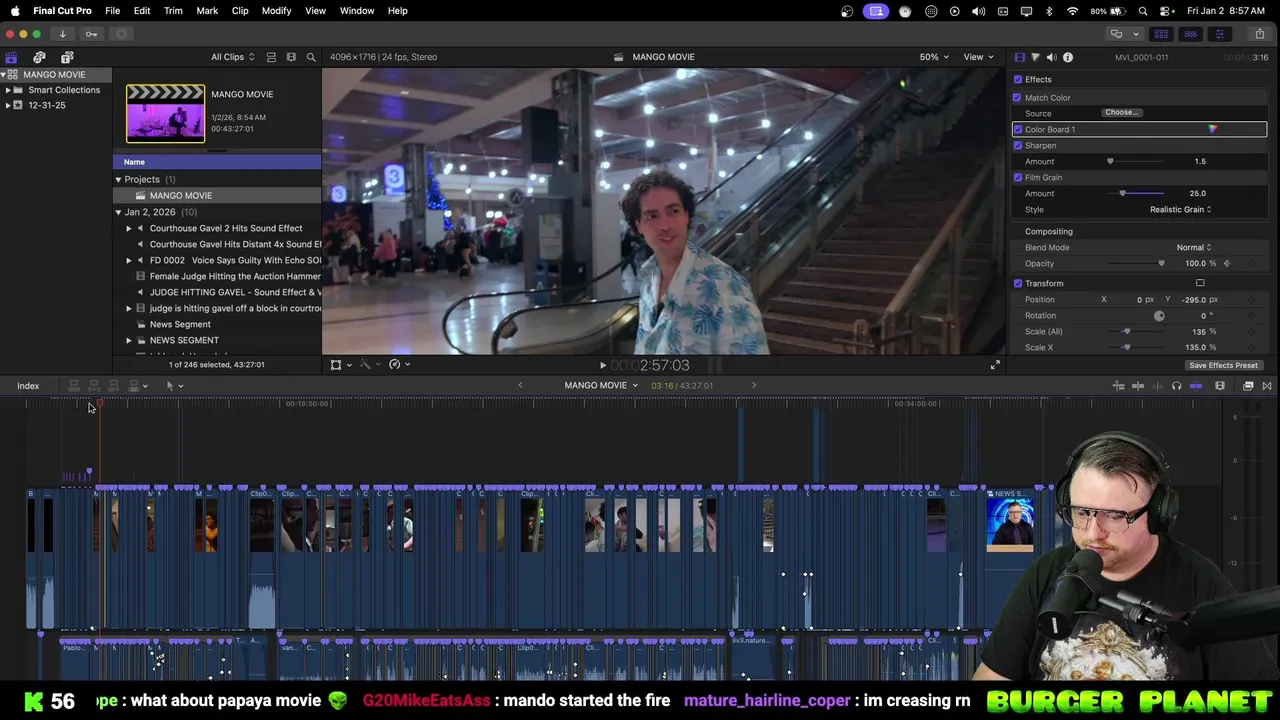Open the Blend Mode Normal dropdown

(x=1194, y=248)
